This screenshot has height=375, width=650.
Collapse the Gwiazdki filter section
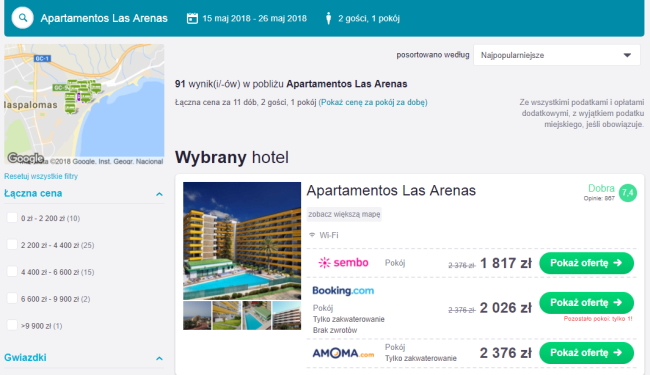pos(159,358)
